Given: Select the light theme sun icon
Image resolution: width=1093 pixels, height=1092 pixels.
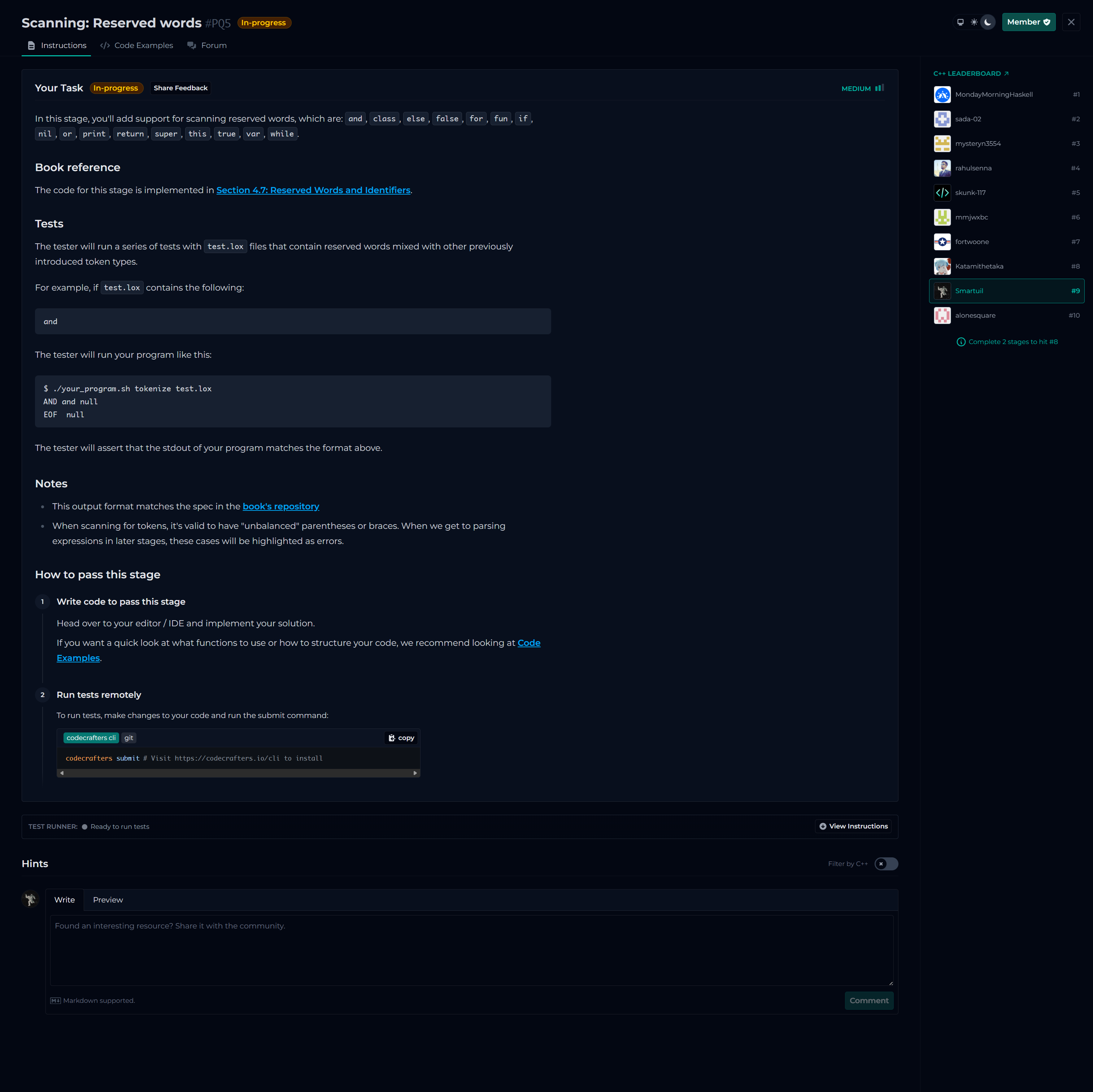Looking at the screenshot, I should pyautogui.click(x=974, y=22).
